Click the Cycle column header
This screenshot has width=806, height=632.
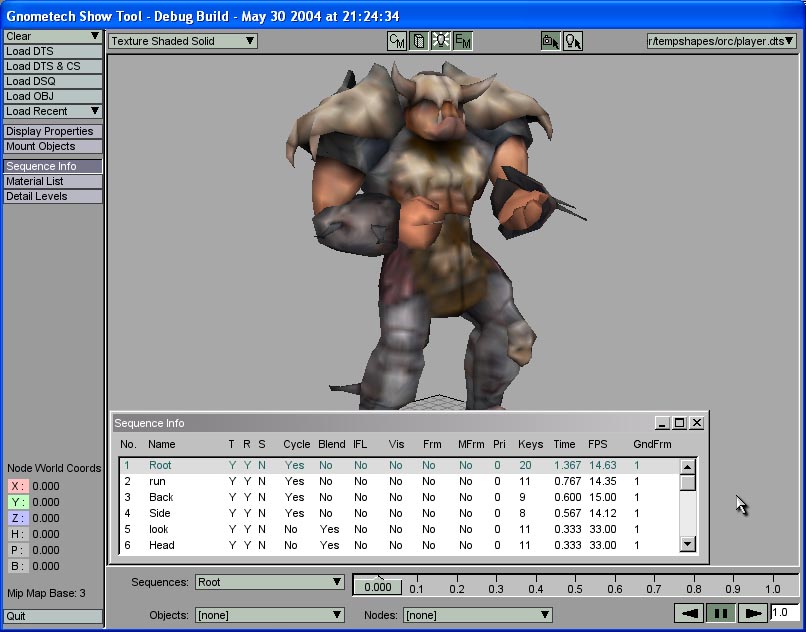click(297, 444)
